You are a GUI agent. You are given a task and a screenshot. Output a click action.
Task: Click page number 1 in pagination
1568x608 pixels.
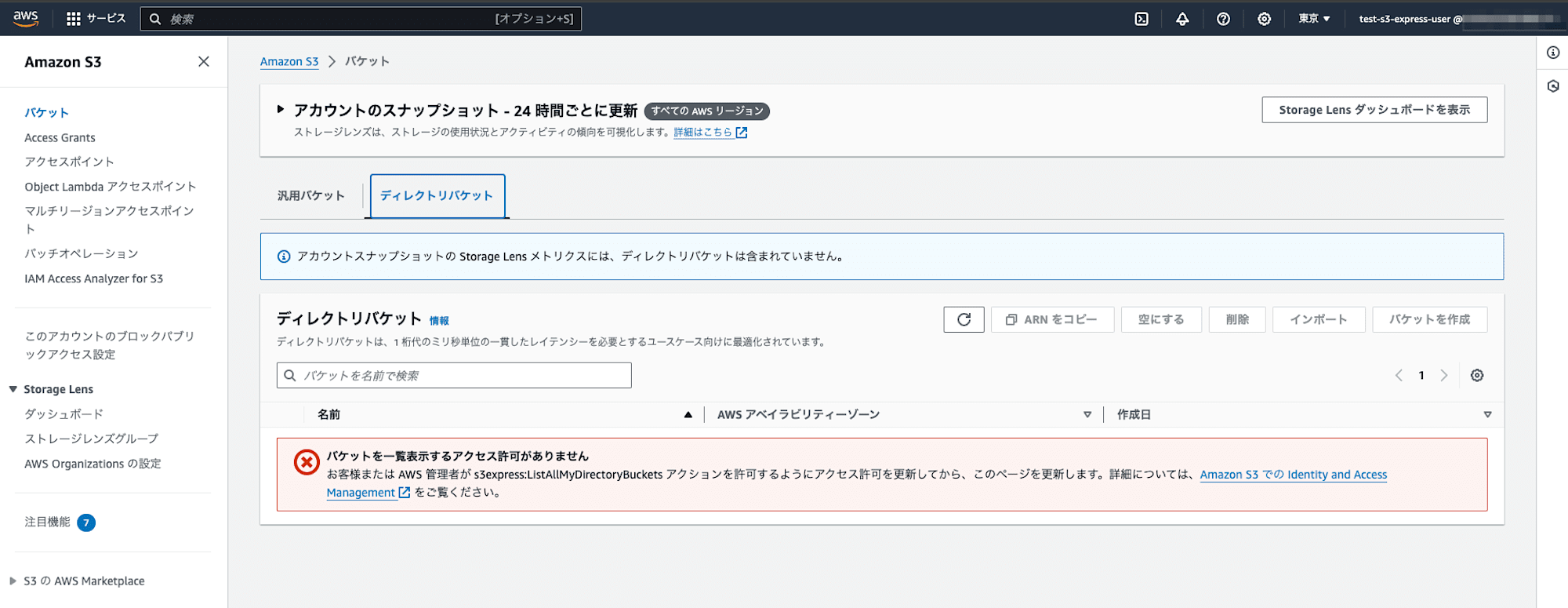click(x=1421, y=376)
